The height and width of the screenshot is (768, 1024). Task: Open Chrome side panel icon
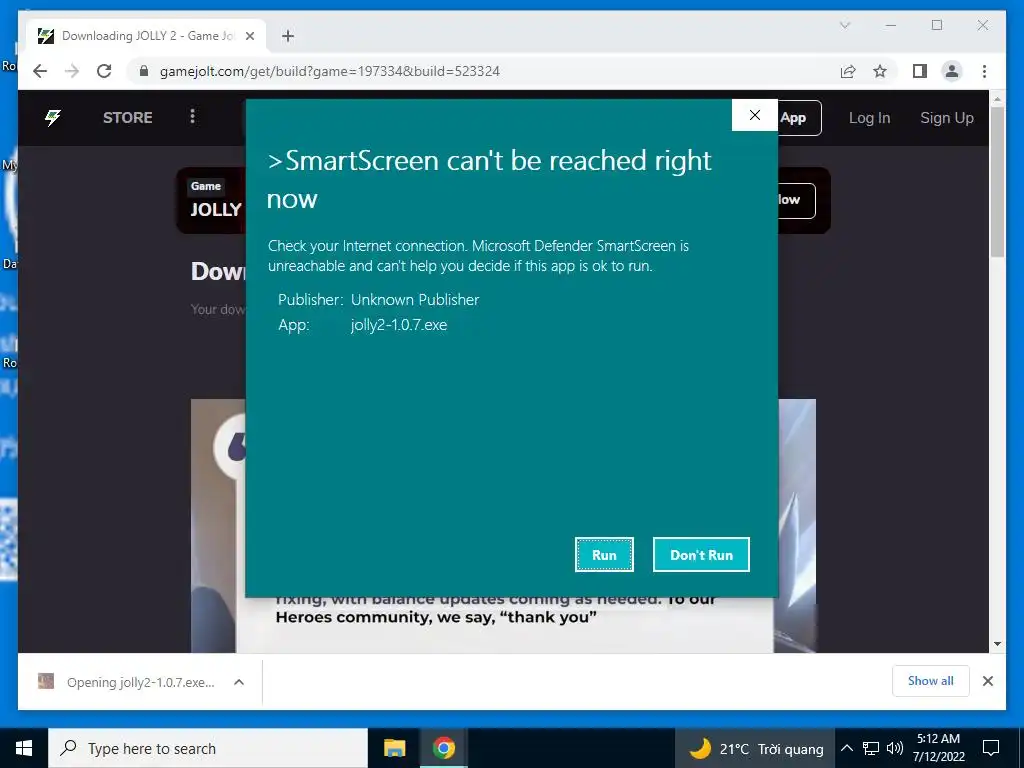(x=920, y=71)
